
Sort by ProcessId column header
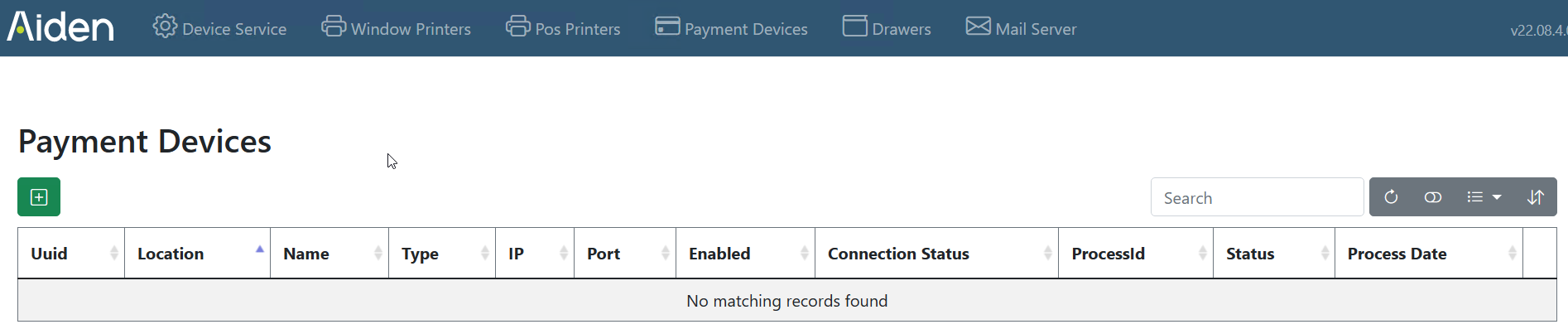pos(1136,254)
